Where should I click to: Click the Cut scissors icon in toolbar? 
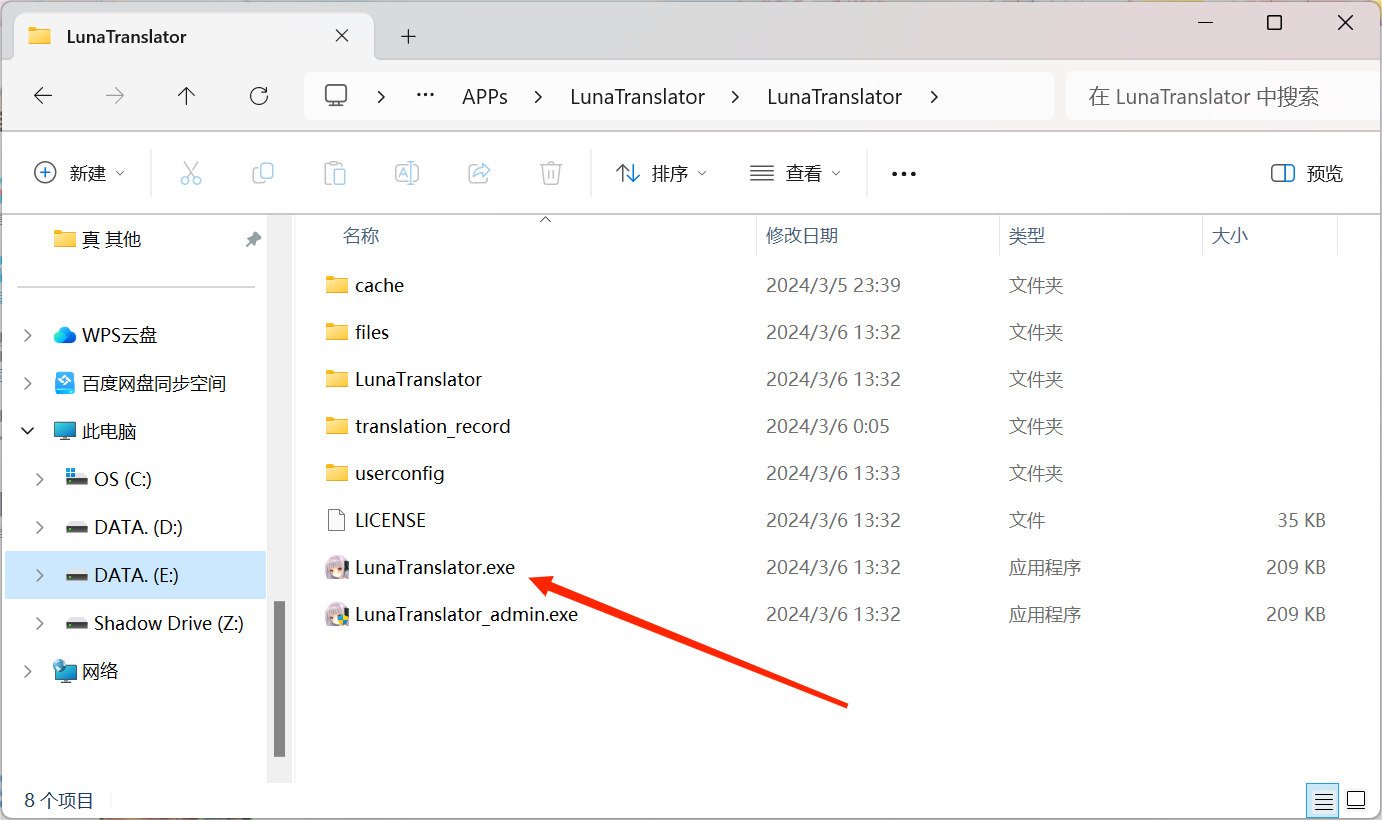point(191,173)
